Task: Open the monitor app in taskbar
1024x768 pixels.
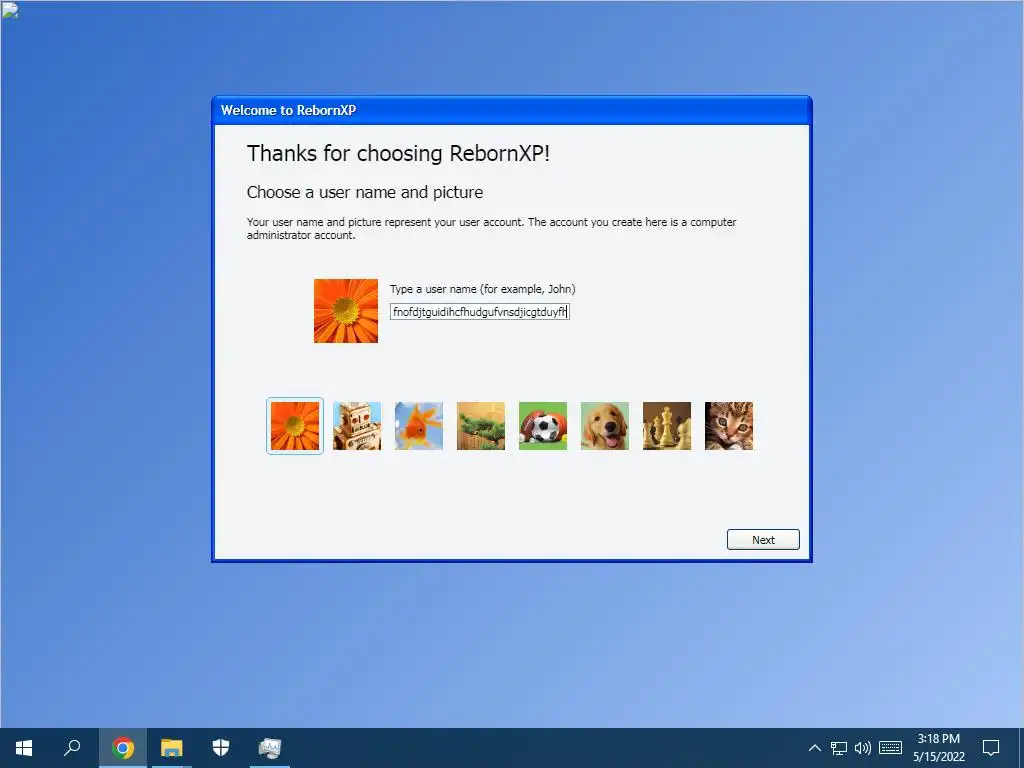Action: [270, 748]
